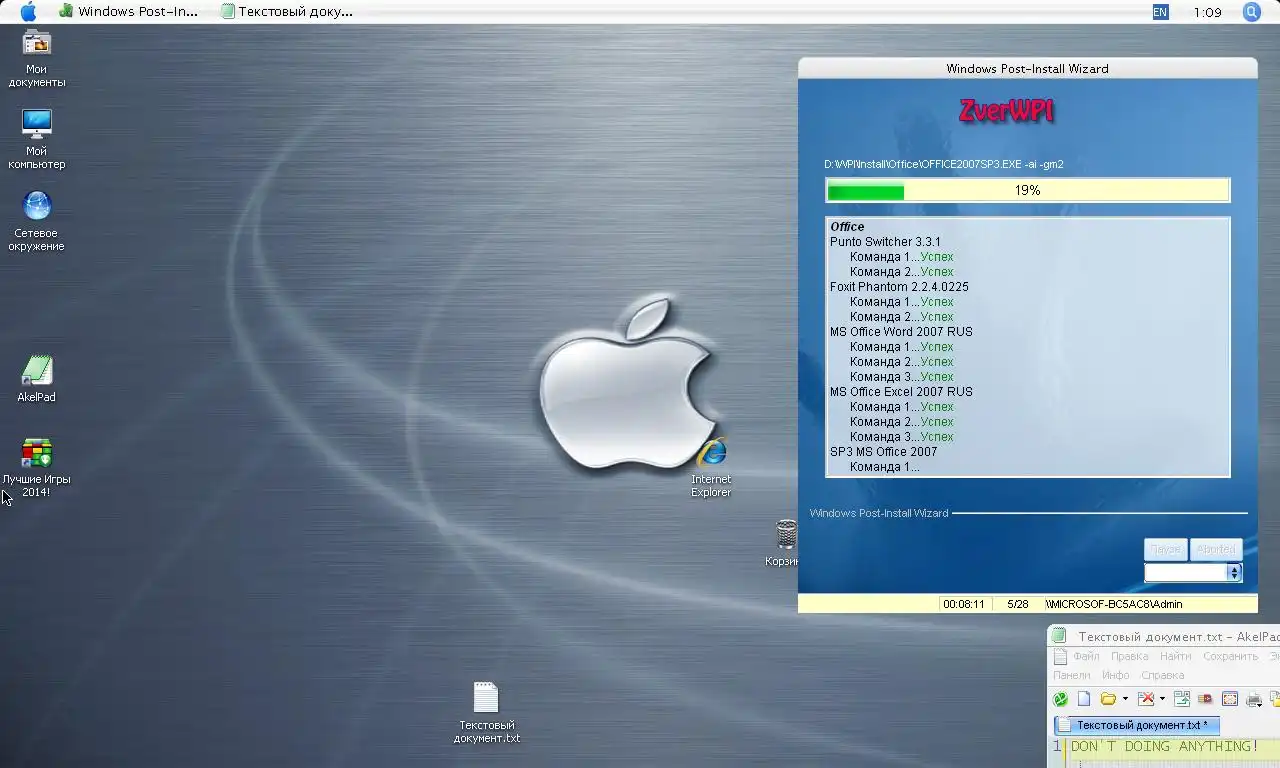Open the combo box below Pause button
This screenshot has width=1280, height=768.
click(x=1193, y=572)
